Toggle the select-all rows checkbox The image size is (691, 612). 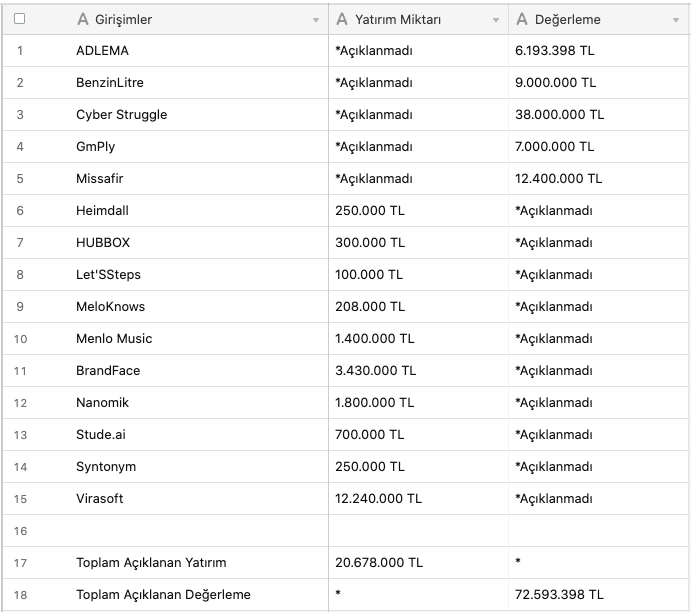pyautogui.click(x=20, y=19)
